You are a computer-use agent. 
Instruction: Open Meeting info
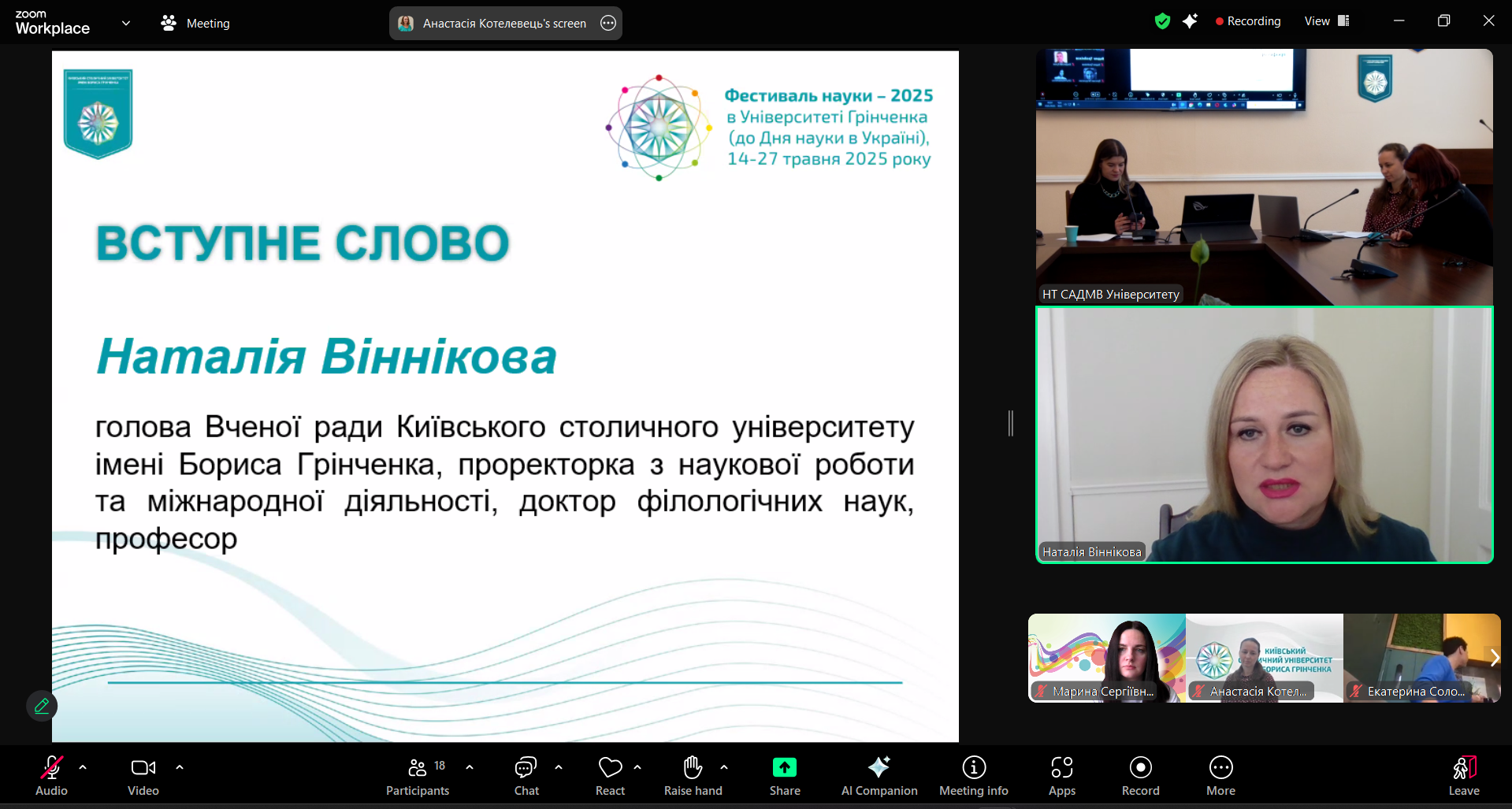pyautogui.click(x=973, y=776)
